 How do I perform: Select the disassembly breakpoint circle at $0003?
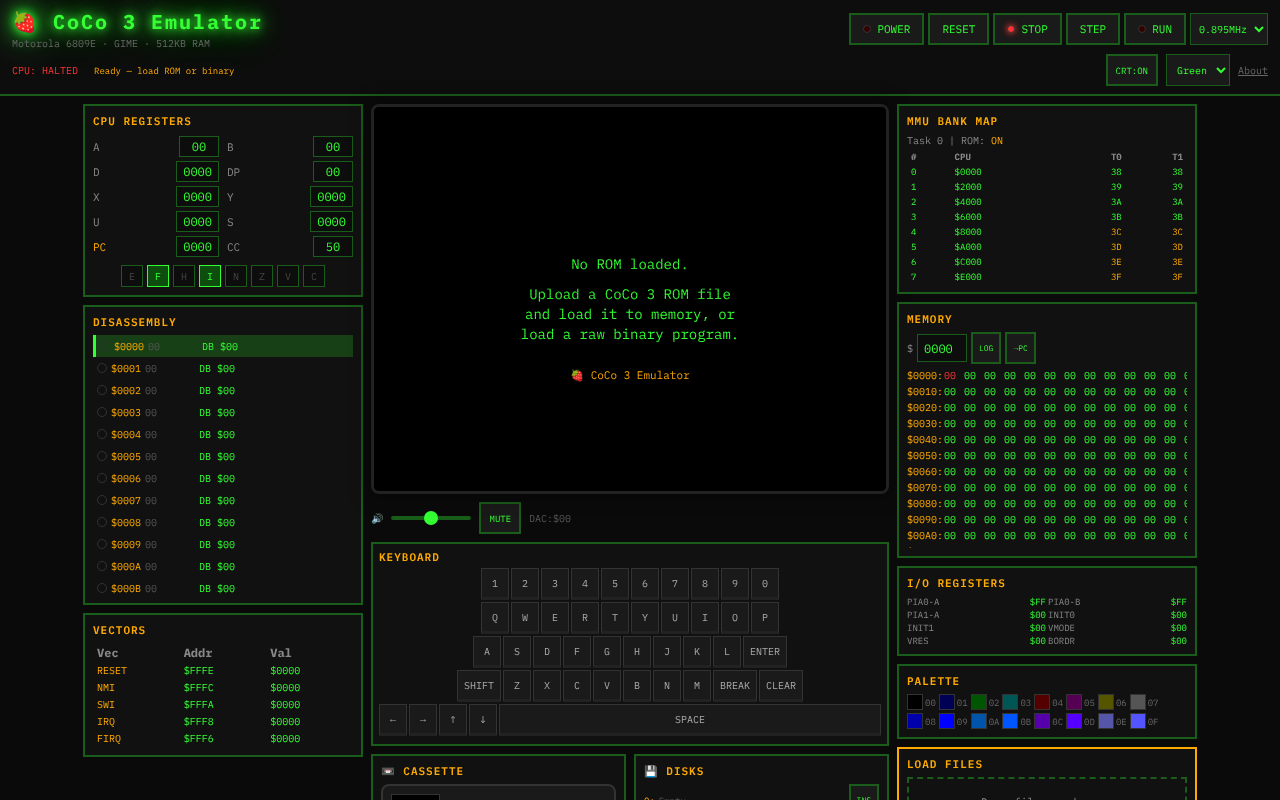(x=101, y=412)
